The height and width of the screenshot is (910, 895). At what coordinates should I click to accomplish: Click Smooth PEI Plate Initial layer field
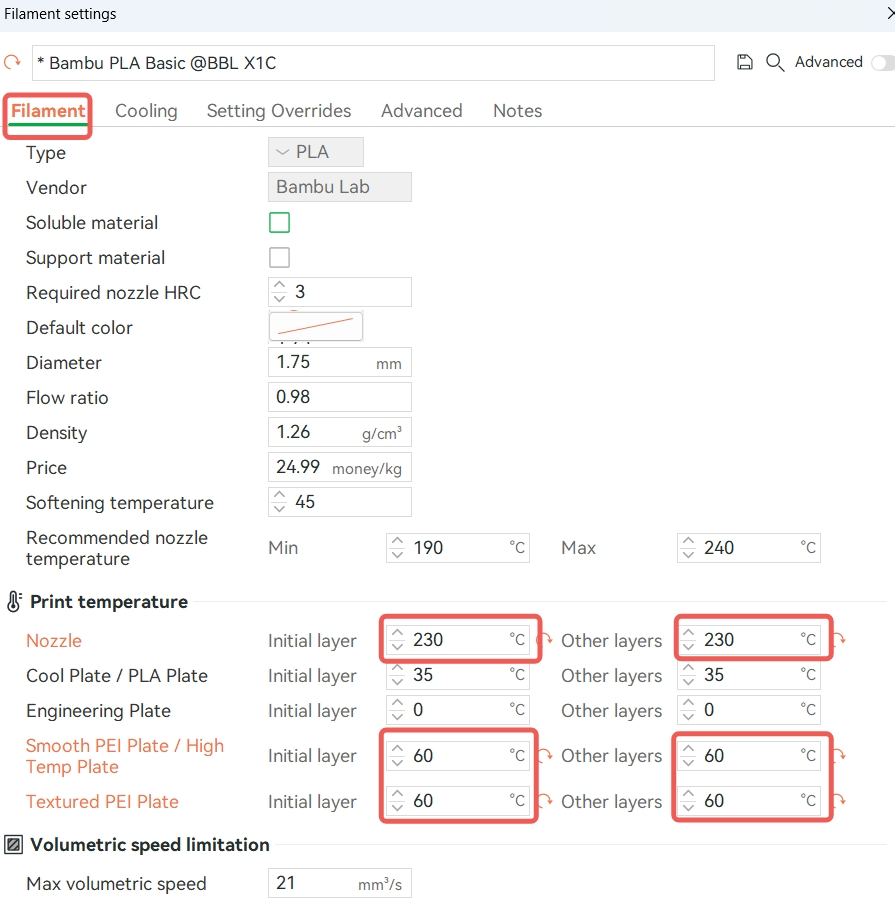point(457,756)
